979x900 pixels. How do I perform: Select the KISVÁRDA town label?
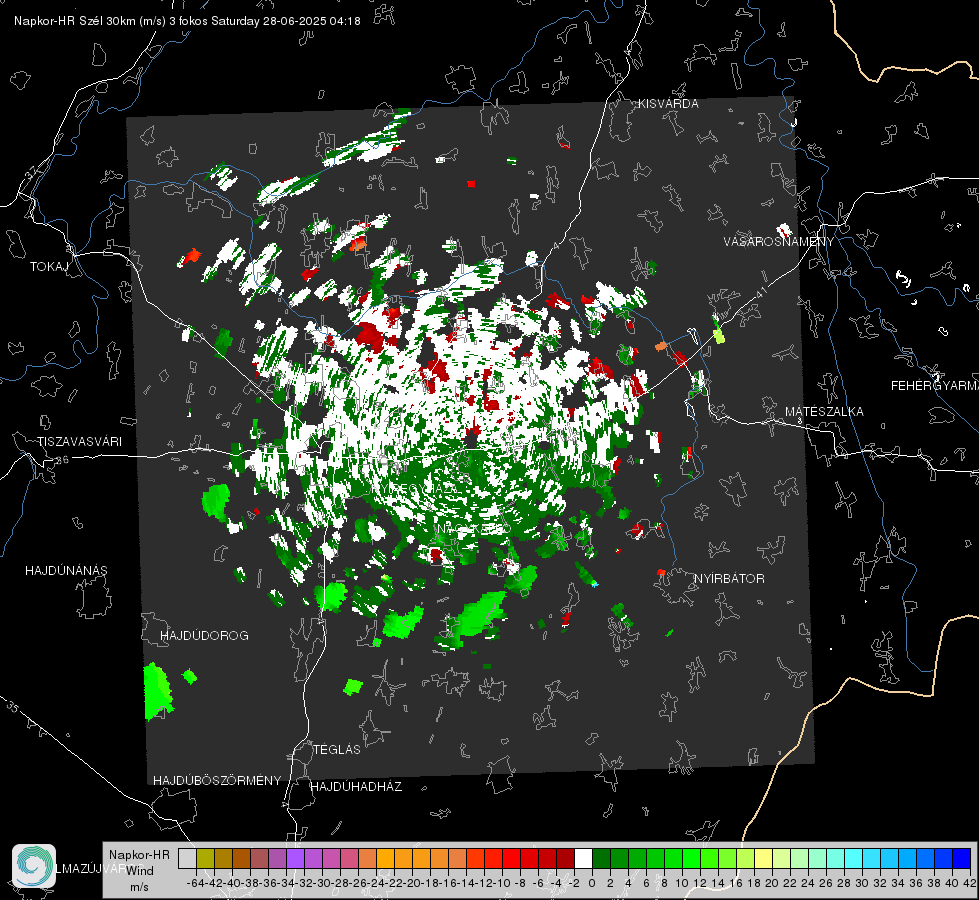(668, 104)
